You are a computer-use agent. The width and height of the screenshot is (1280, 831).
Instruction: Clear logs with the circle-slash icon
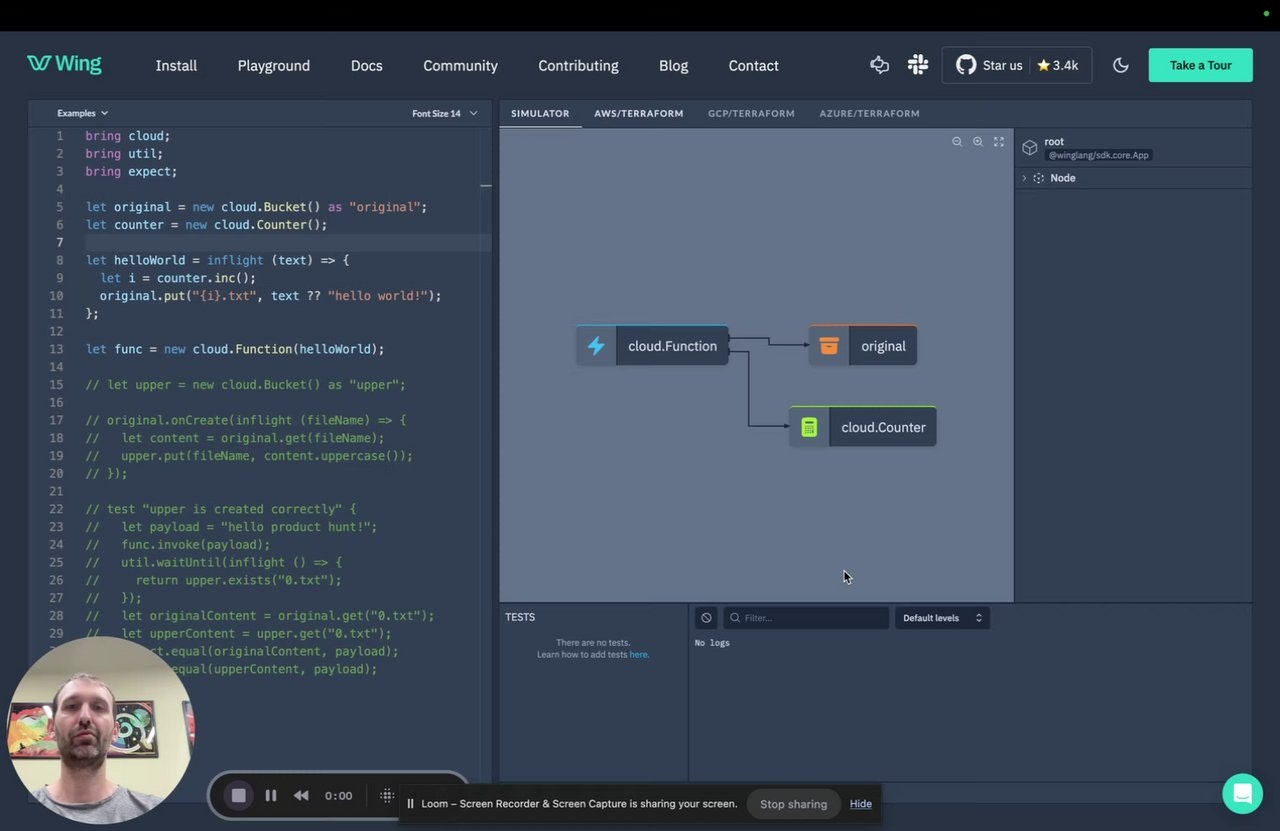[x=706, y=618]
